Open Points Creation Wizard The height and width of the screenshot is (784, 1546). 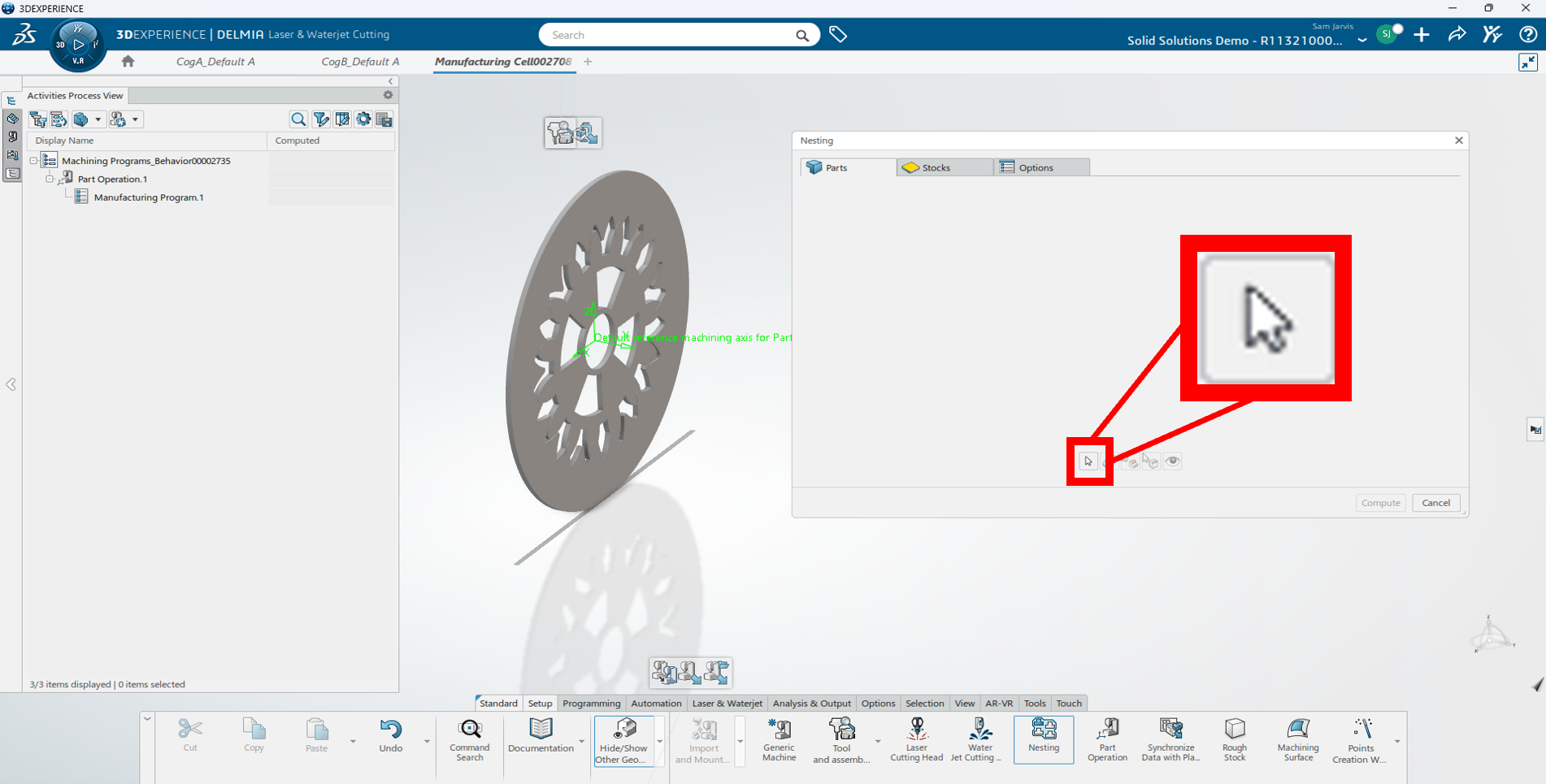click(x=1360, y=740)
